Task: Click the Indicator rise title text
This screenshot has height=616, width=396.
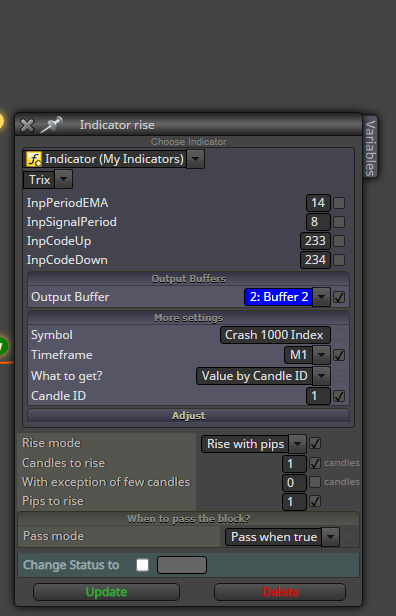Action: pyautogui.click(x=117, y=125)
